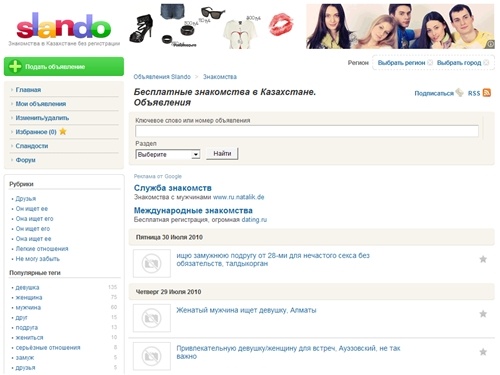500x375 pixels.
Task: Open the www.ru.natalik.de ad URL
Action: 239,197
